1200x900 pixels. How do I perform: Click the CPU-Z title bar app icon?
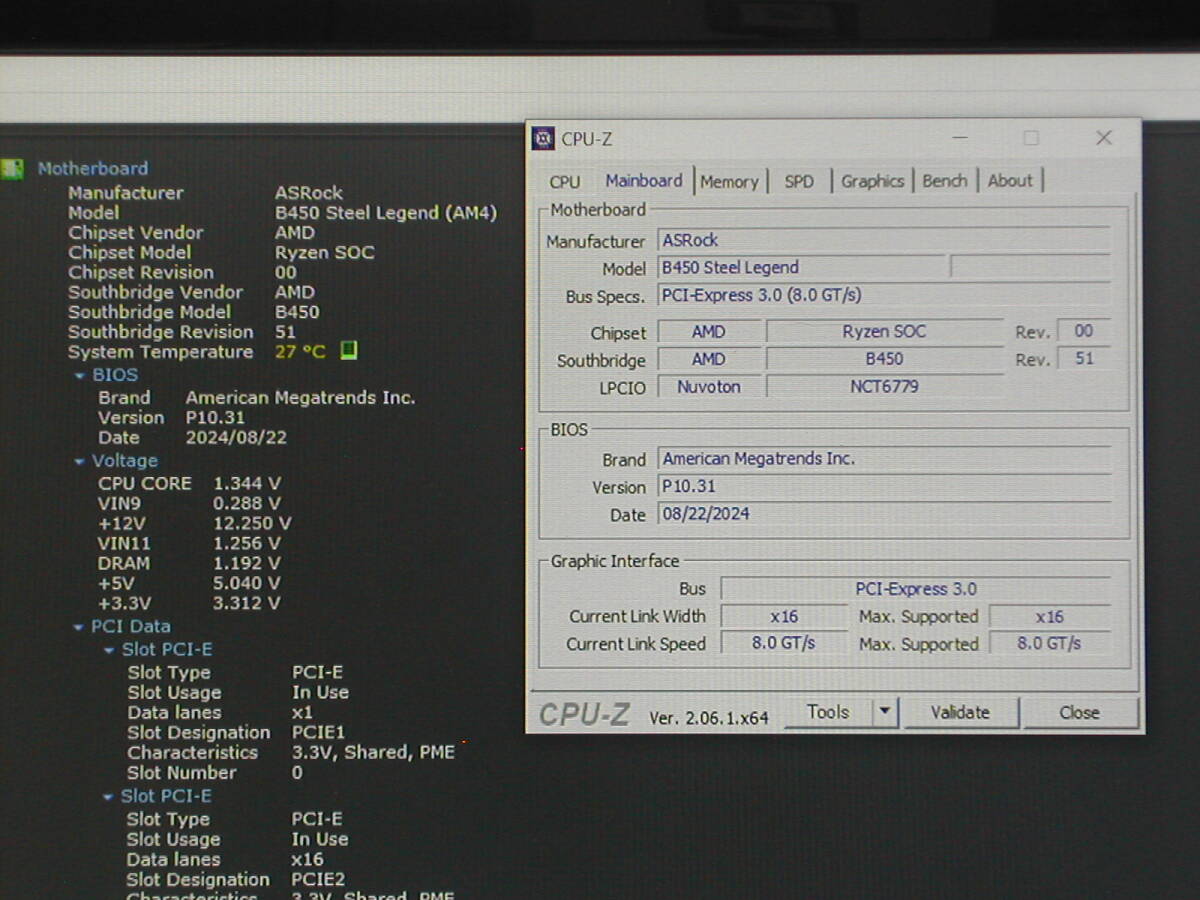[543, 138]
